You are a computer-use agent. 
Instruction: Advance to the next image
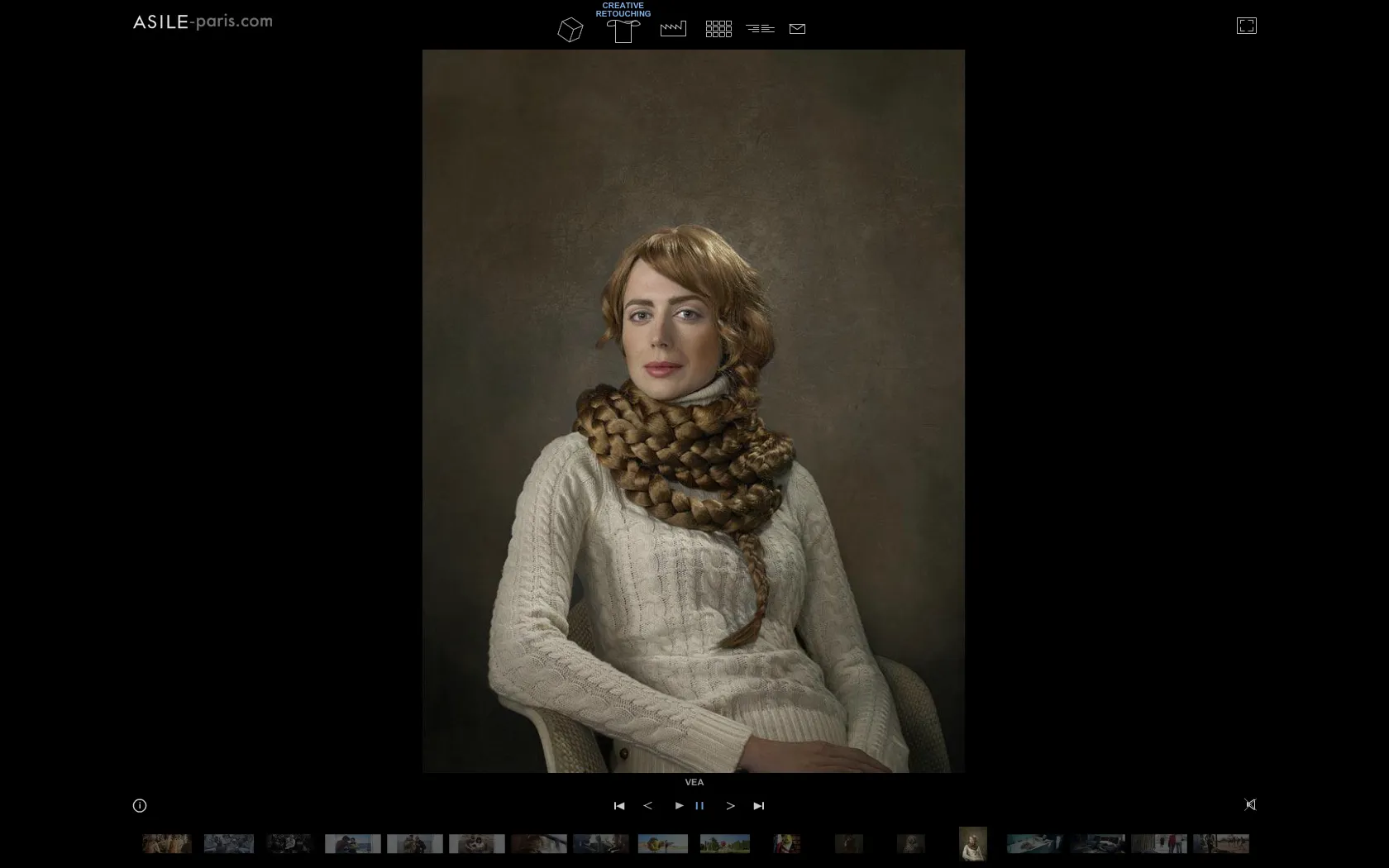[x=730, y=806]
